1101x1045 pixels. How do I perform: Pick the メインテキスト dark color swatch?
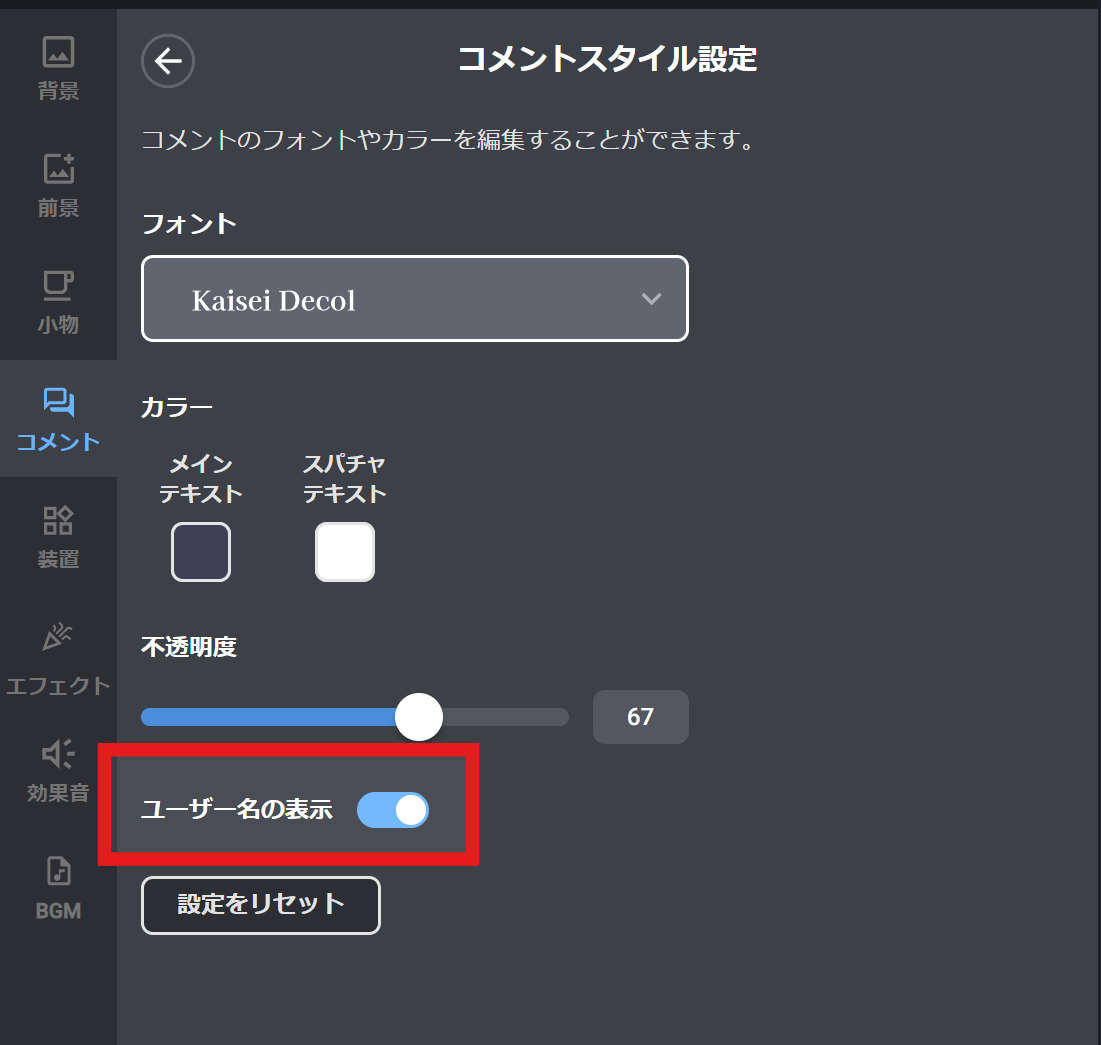pos(201,552)
